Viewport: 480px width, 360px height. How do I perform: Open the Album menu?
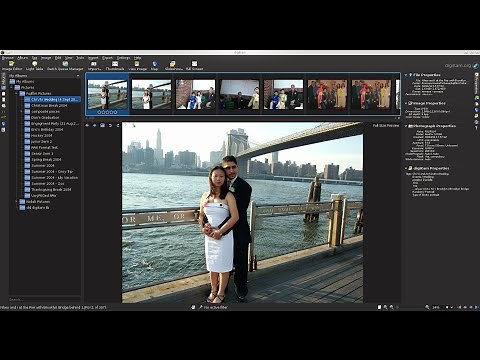coord(23,58)
